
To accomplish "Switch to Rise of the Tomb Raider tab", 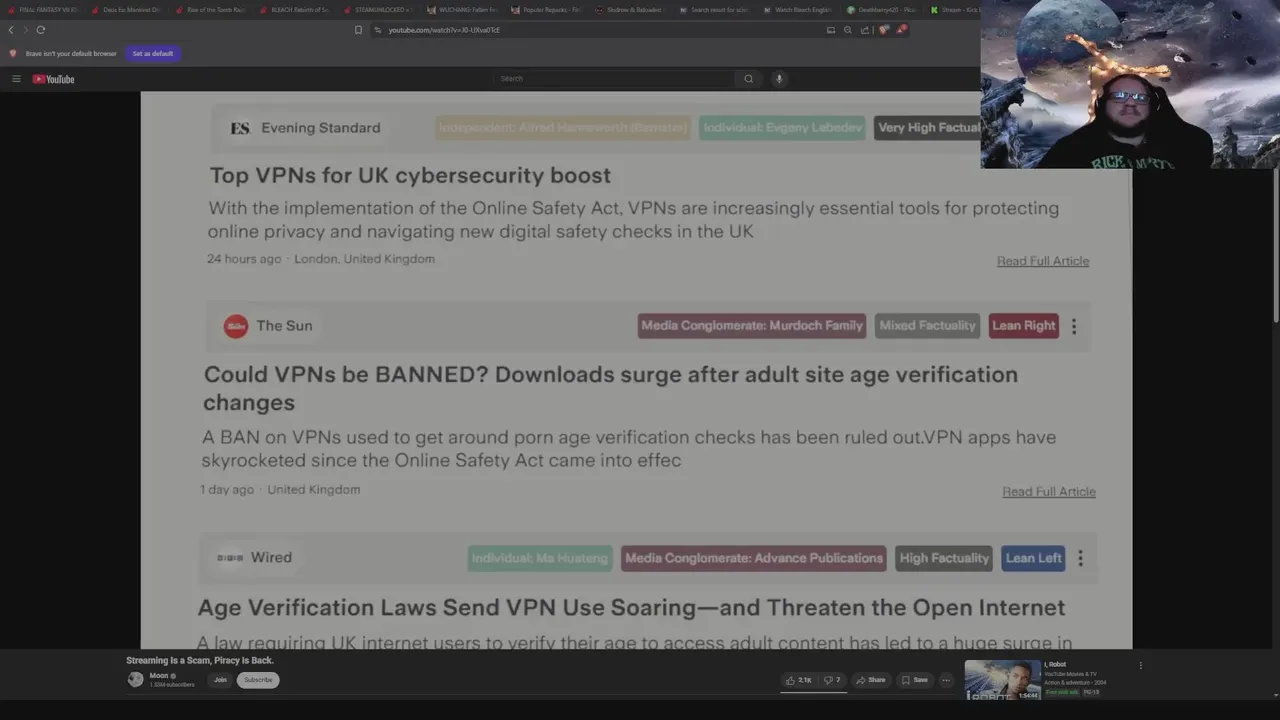I will 210,10.
